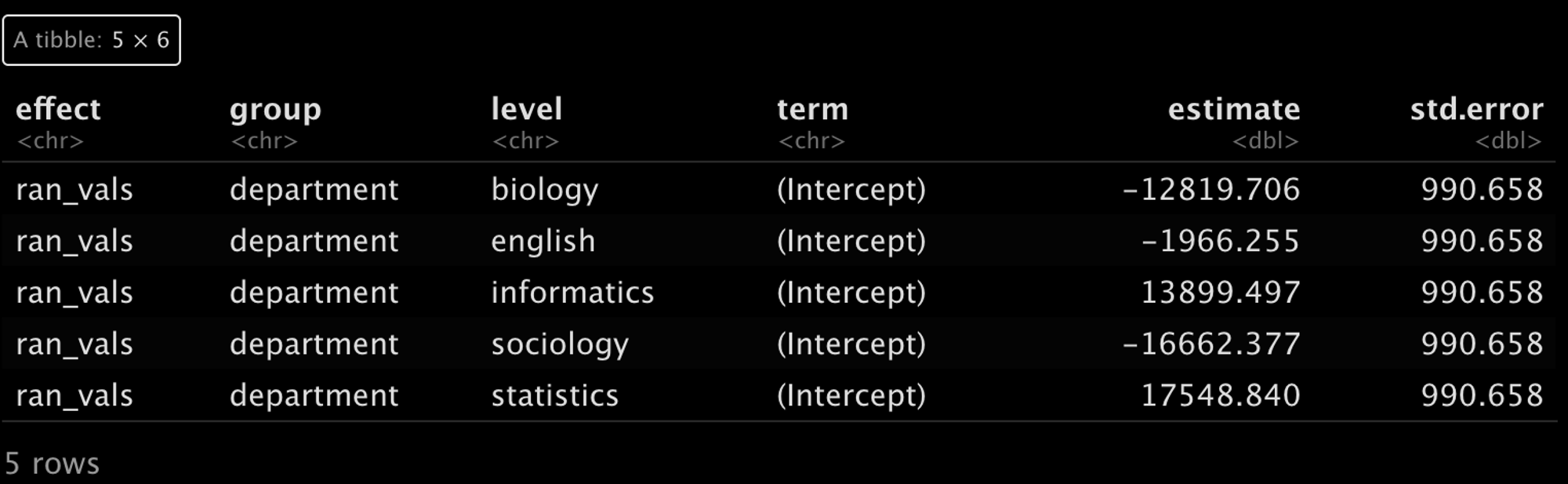Viewport: 1568px width, 484px height.
Task: Select the estimate column header
Action: pos(1234,109)
